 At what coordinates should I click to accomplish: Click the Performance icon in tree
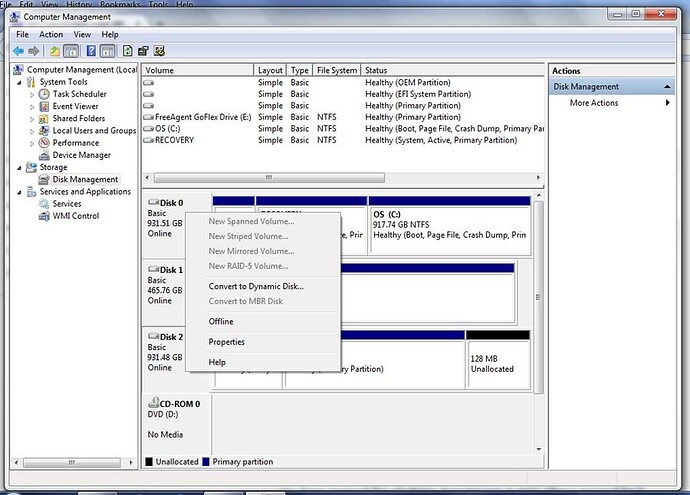(x=44, y=143)
